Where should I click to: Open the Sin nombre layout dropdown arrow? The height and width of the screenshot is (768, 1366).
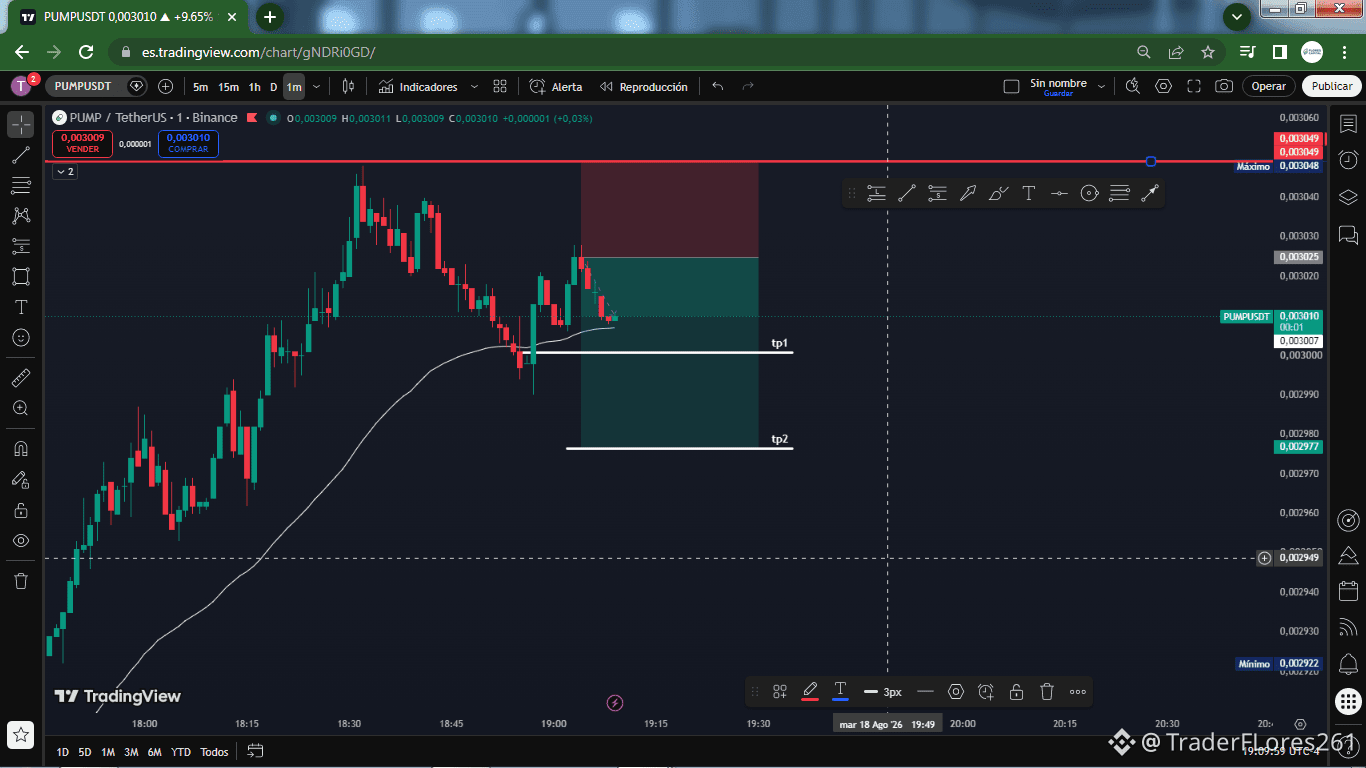[x=1101, y=87]
